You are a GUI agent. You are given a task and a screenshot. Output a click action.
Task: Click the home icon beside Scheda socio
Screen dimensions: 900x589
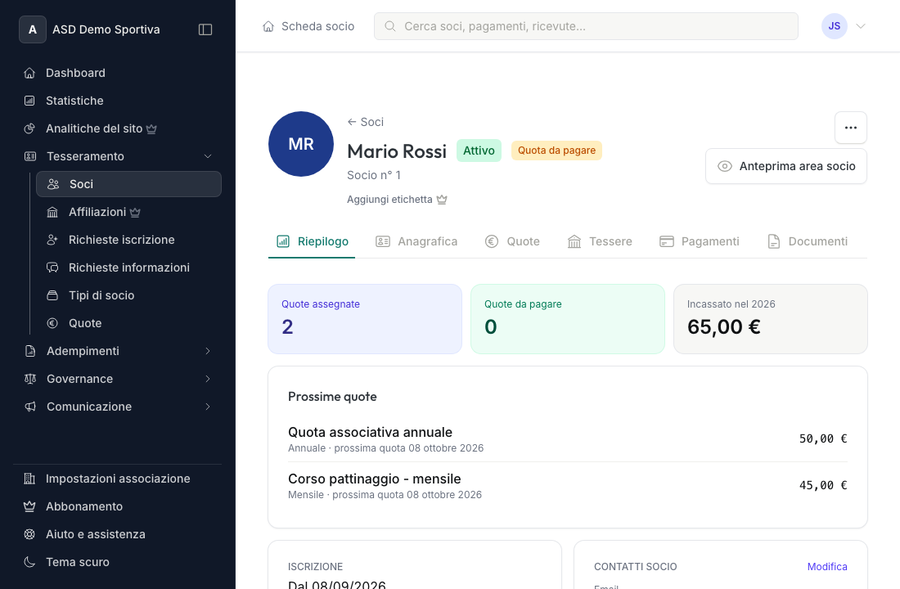click(x=268, y=26)
